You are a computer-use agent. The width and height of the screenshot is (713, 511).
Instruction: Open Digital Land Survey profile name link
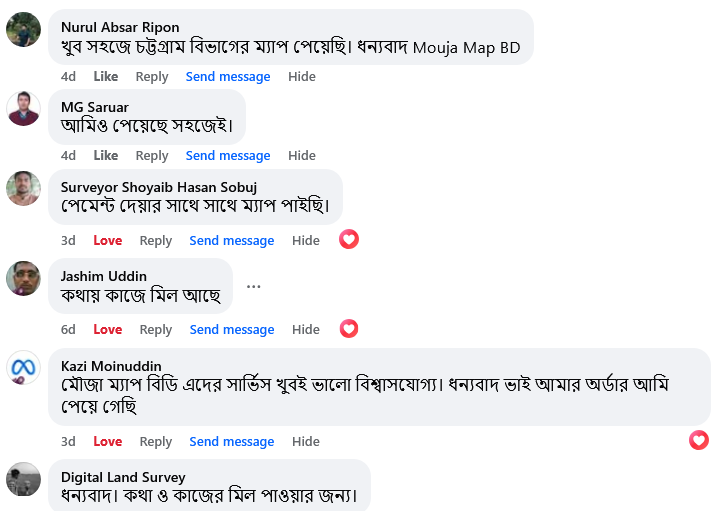coord(123,477)
